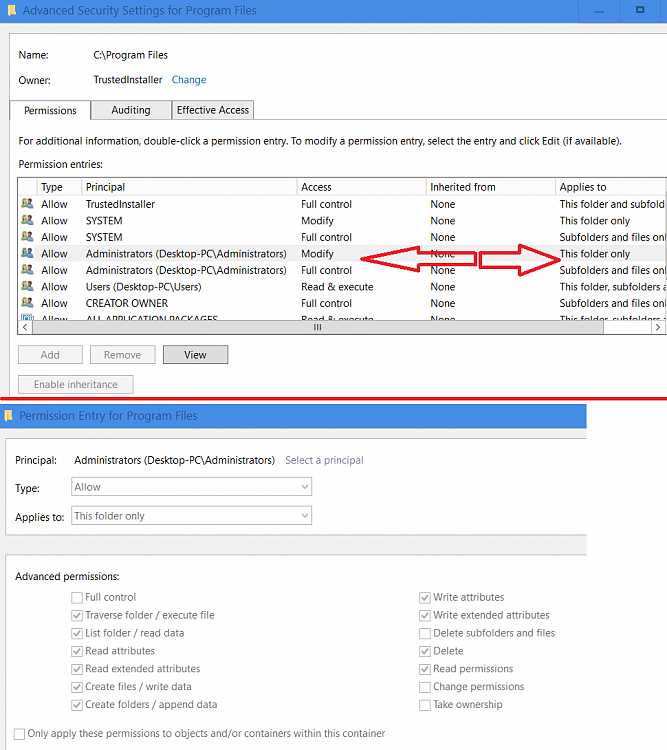Click the user group icon beside TrustedInstaller entry
Screen dimensions: 667x750
26,204
